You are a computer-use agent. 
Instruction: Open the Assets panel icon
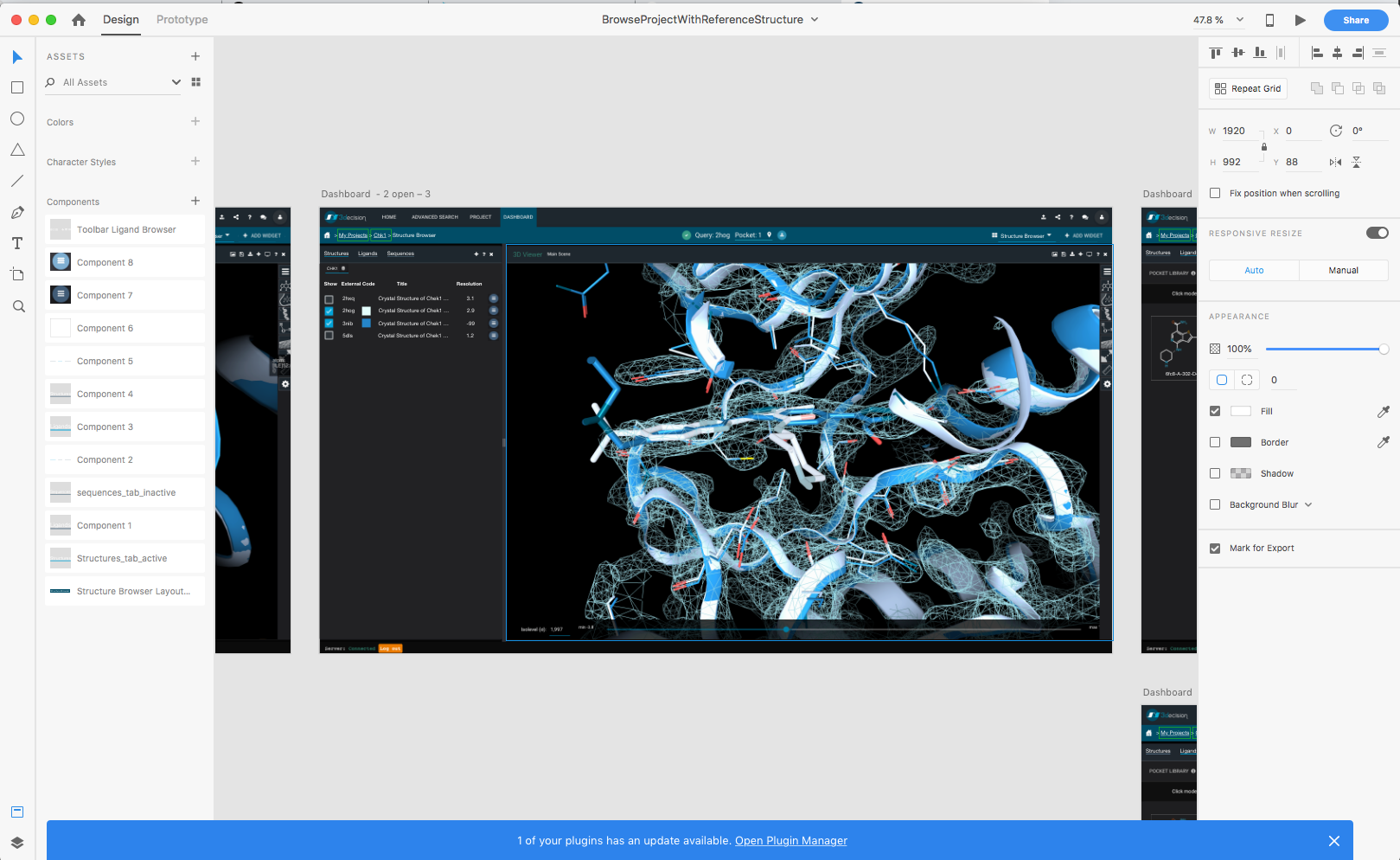tap(17, 812)
